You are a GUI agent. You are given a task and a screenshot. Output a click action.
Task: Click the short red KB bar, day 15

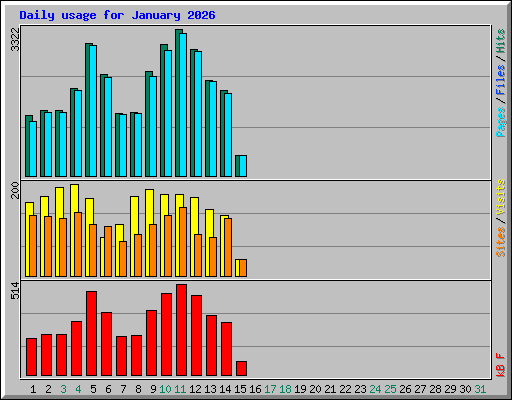point(242,369)
